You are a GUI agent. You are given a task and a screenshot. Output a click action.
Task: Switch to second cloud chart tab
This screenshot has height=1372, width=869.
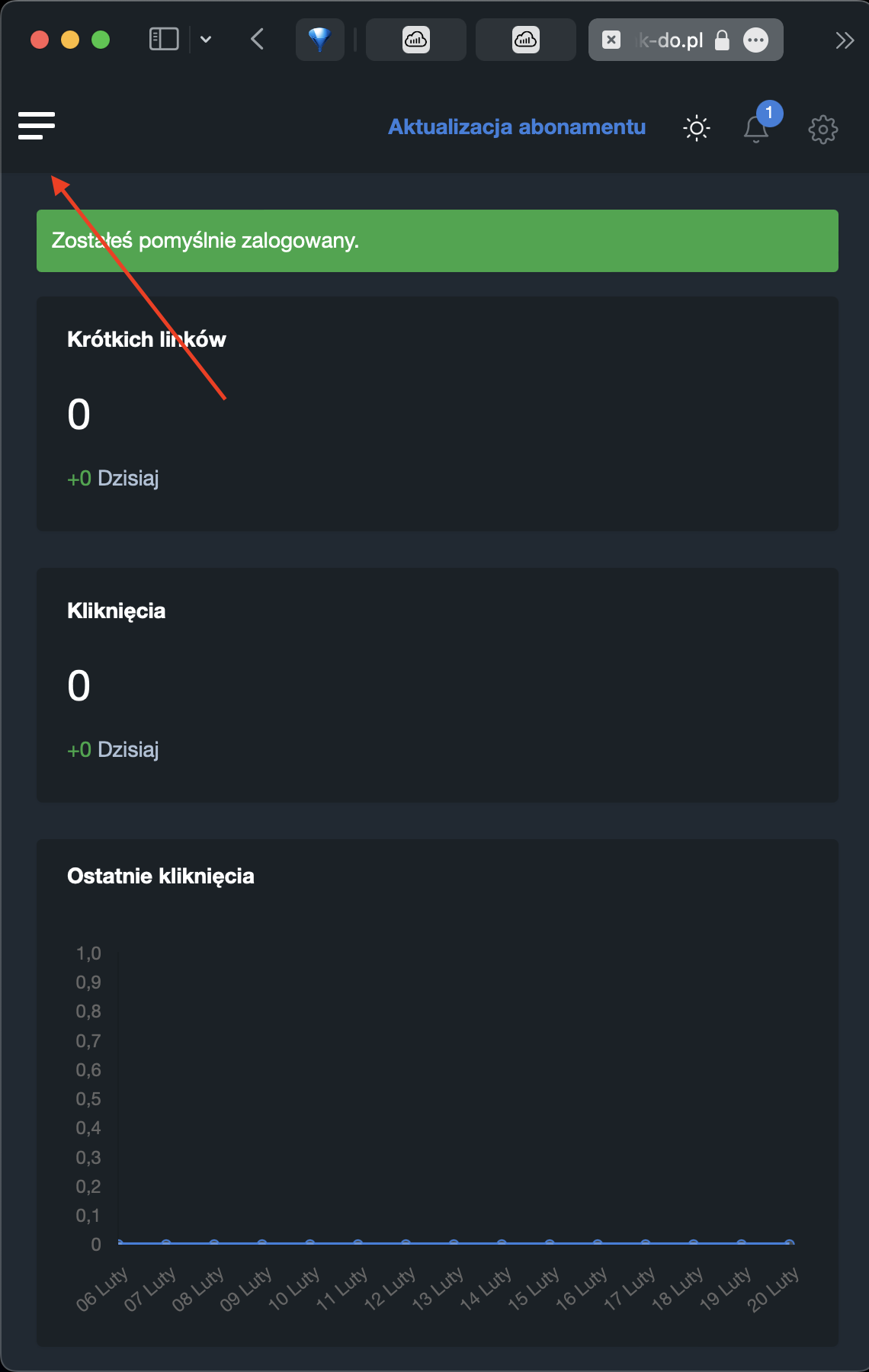pos(526,40)
